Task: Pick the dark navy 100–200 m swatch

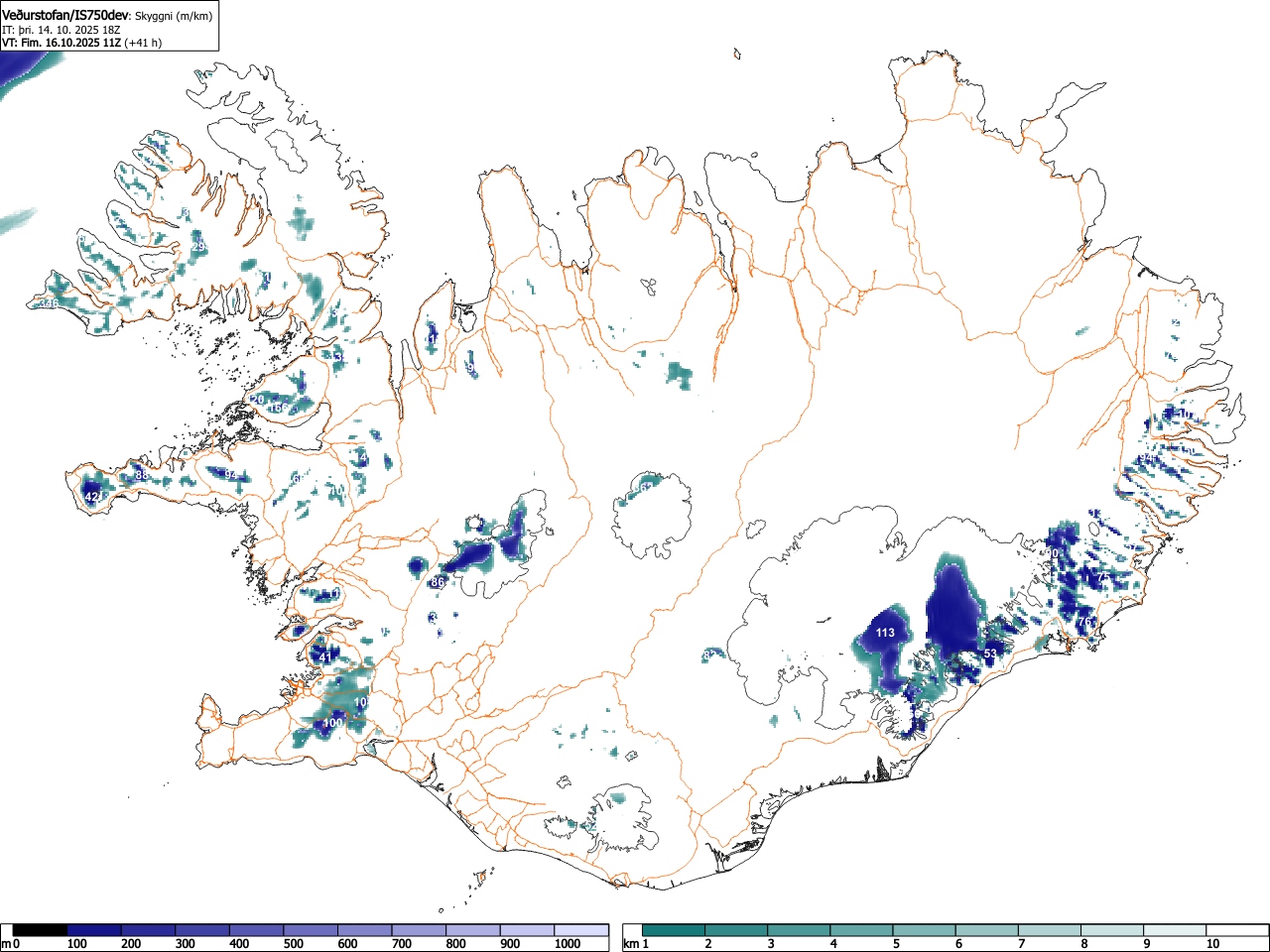Action: tap(94, 930)
